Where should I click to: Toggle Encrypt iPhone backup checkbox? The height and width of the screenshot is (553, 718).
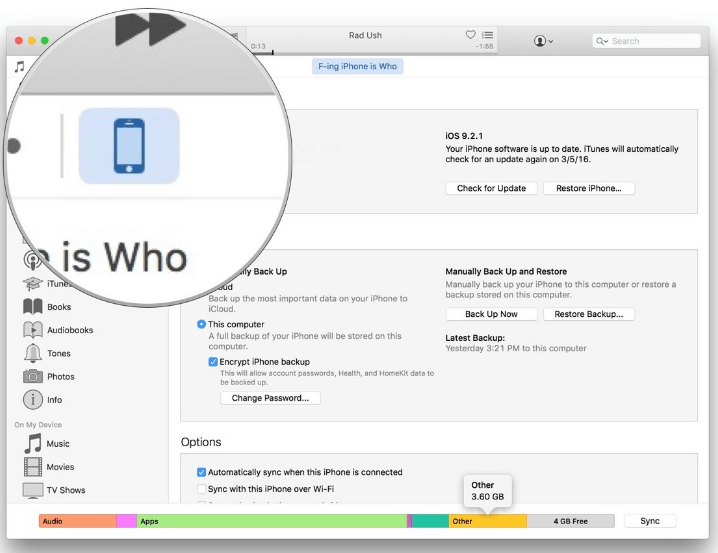(x=213, y=362)
